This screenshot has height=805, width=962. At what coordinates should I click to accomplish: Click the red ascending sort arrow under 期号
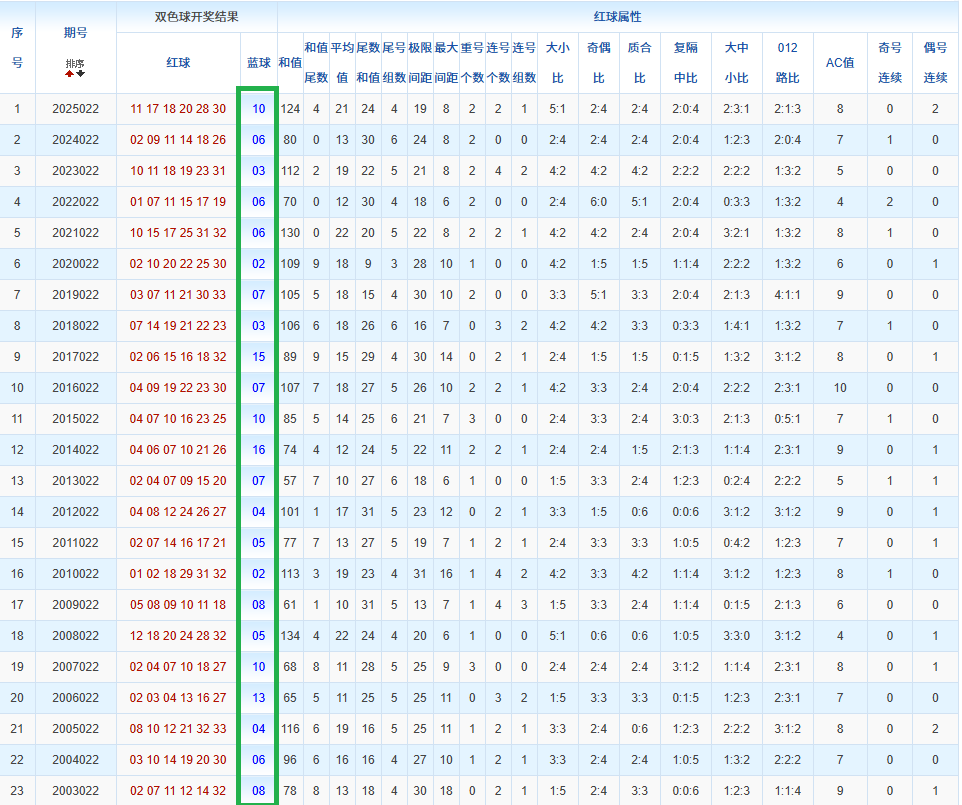pyautogui.click(x=68, y=74)
